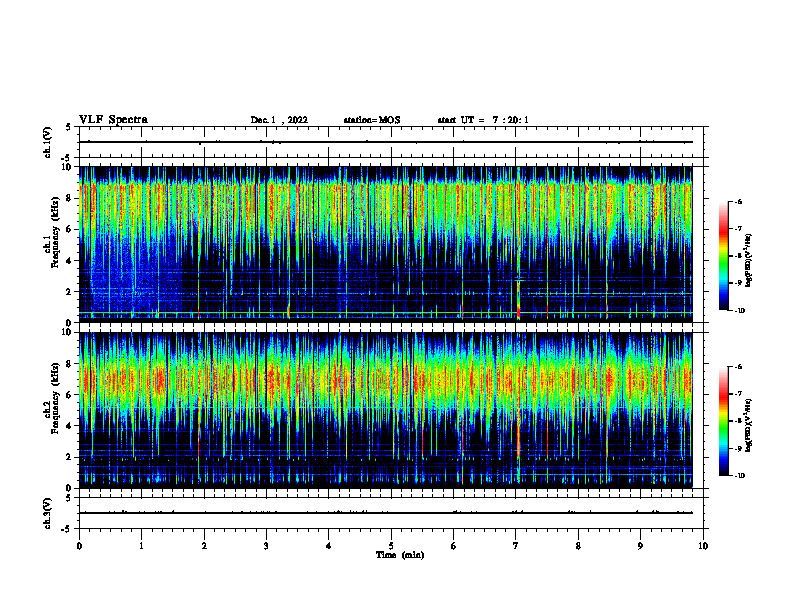
Task: Click the ch.1 colorbar log(PSD) label
Action: pos(749,261)
